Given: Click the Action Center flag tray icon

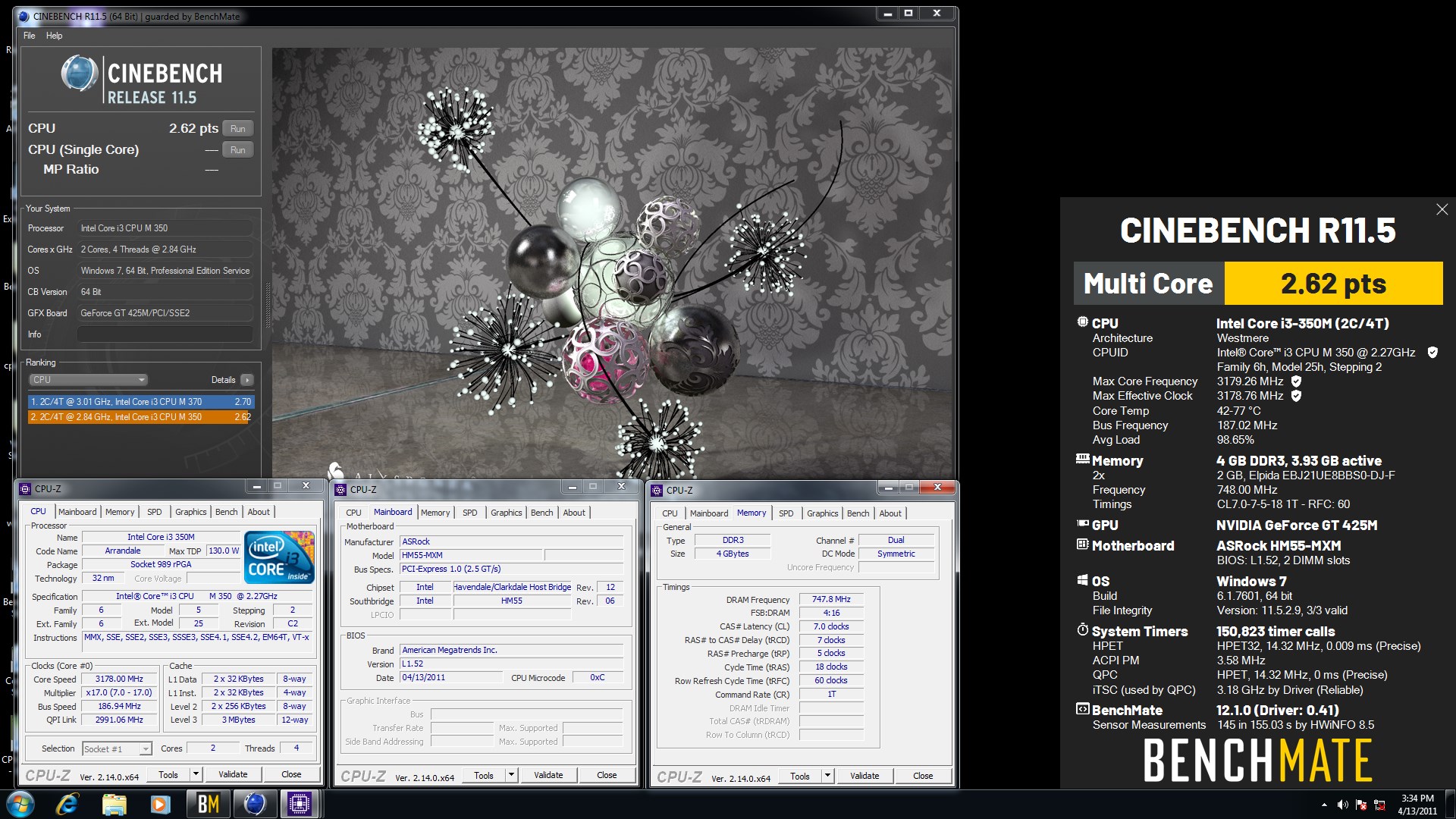Looking at the screenshot, I should [x=1361, y=805].
